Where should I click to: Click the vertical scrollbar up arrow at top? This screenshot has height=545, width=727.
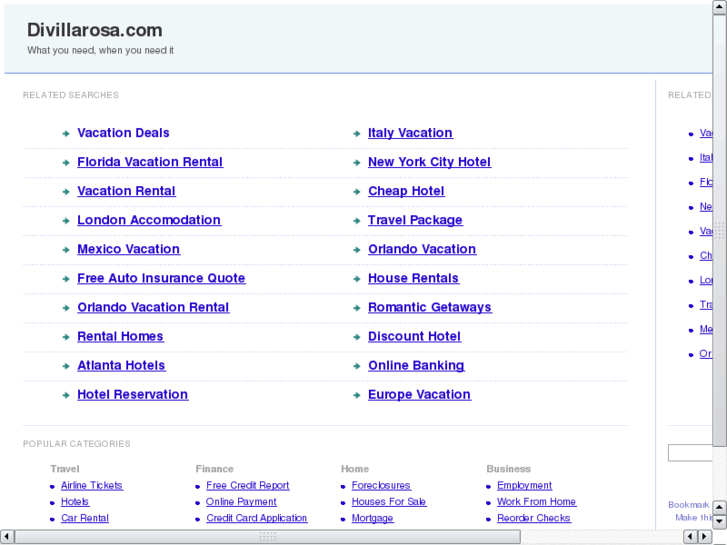pos(720,7)
